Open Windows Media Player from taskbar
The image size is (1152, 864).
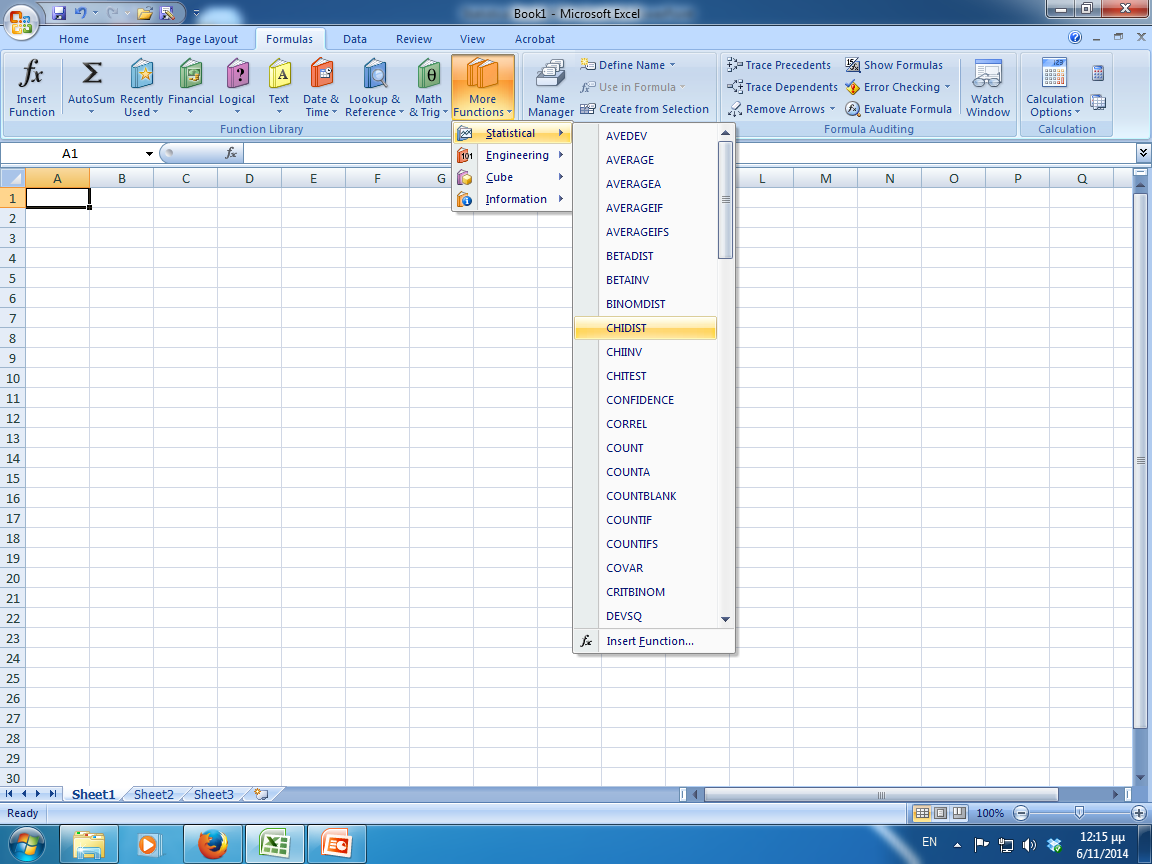point(150,845)
